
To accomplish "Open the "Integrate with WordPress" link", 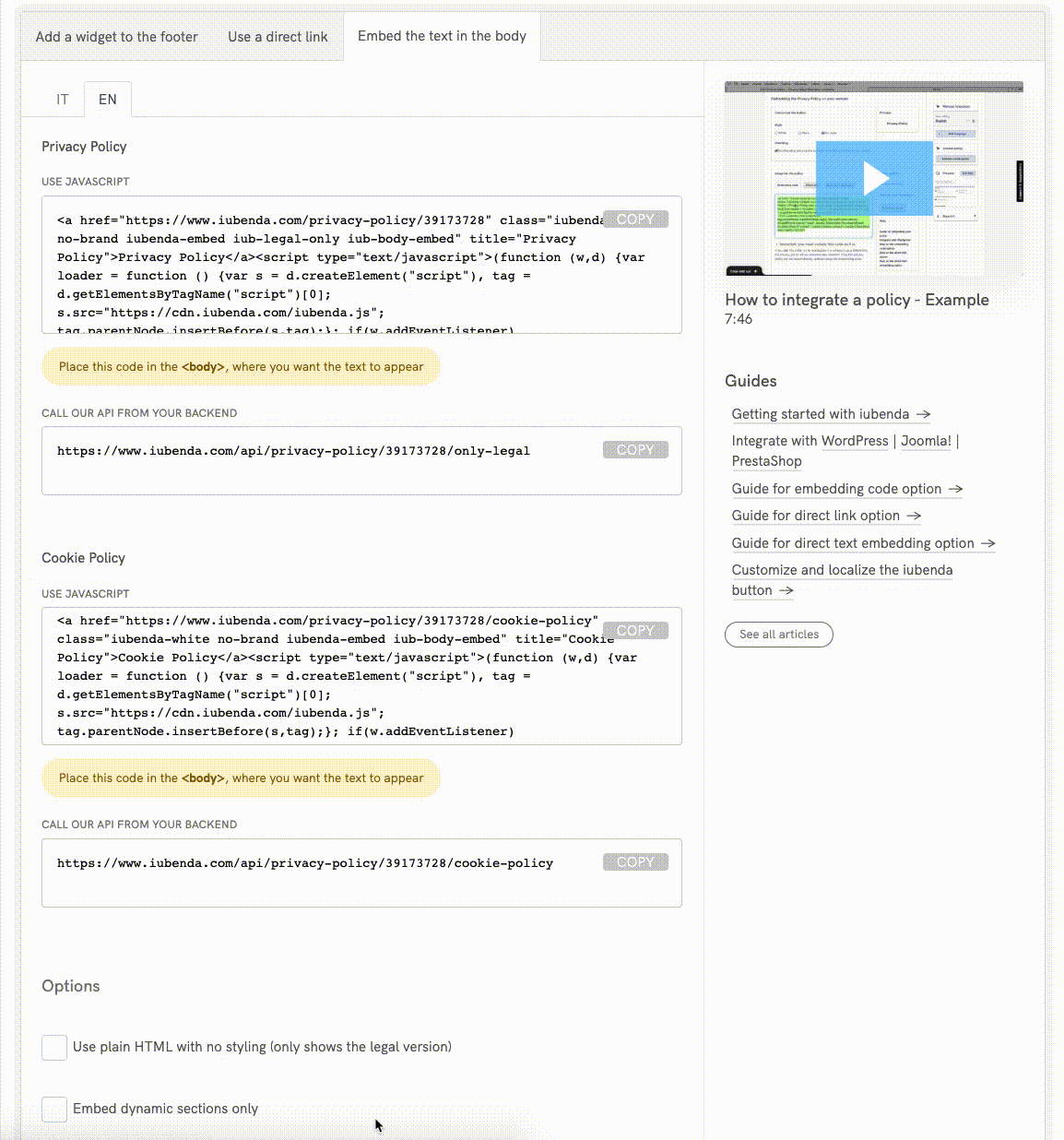I will (854, 441).
